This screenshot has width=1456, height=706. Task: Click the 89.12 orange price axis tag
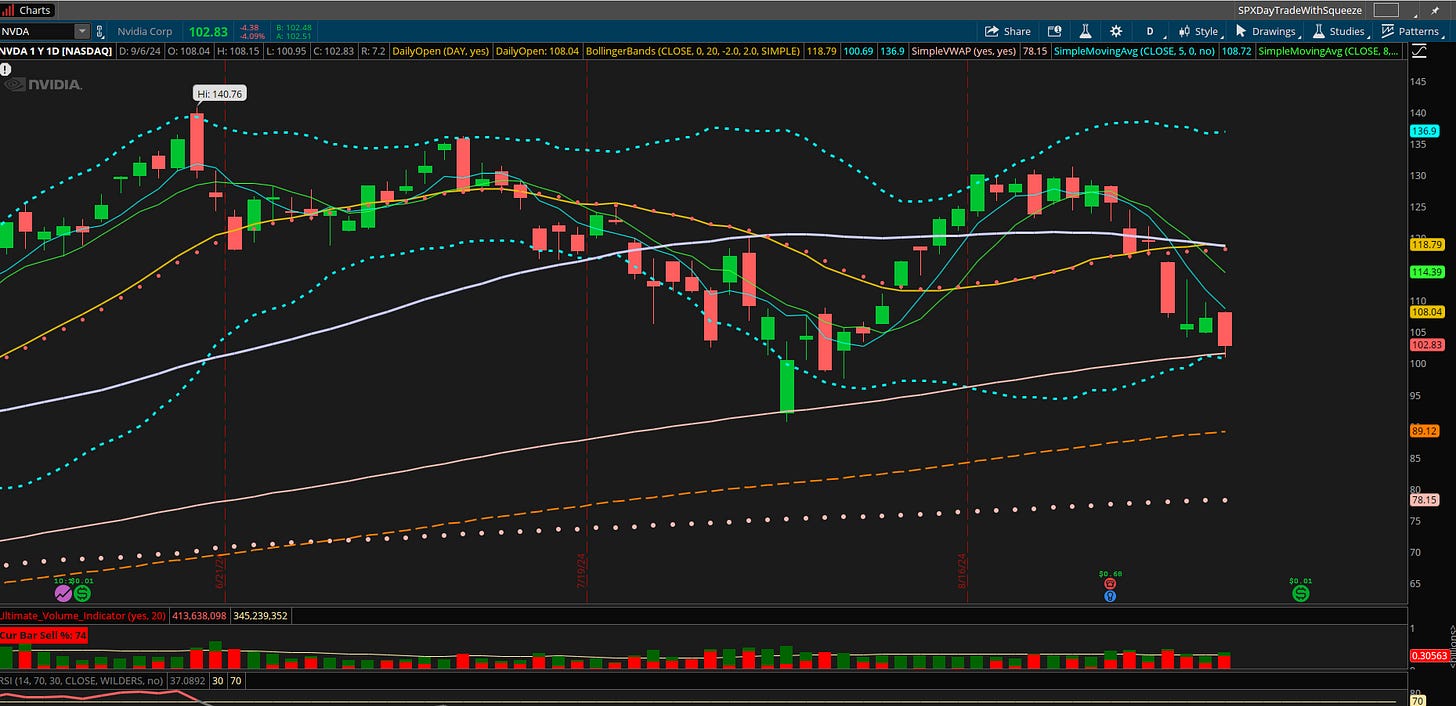(1424, 431)
